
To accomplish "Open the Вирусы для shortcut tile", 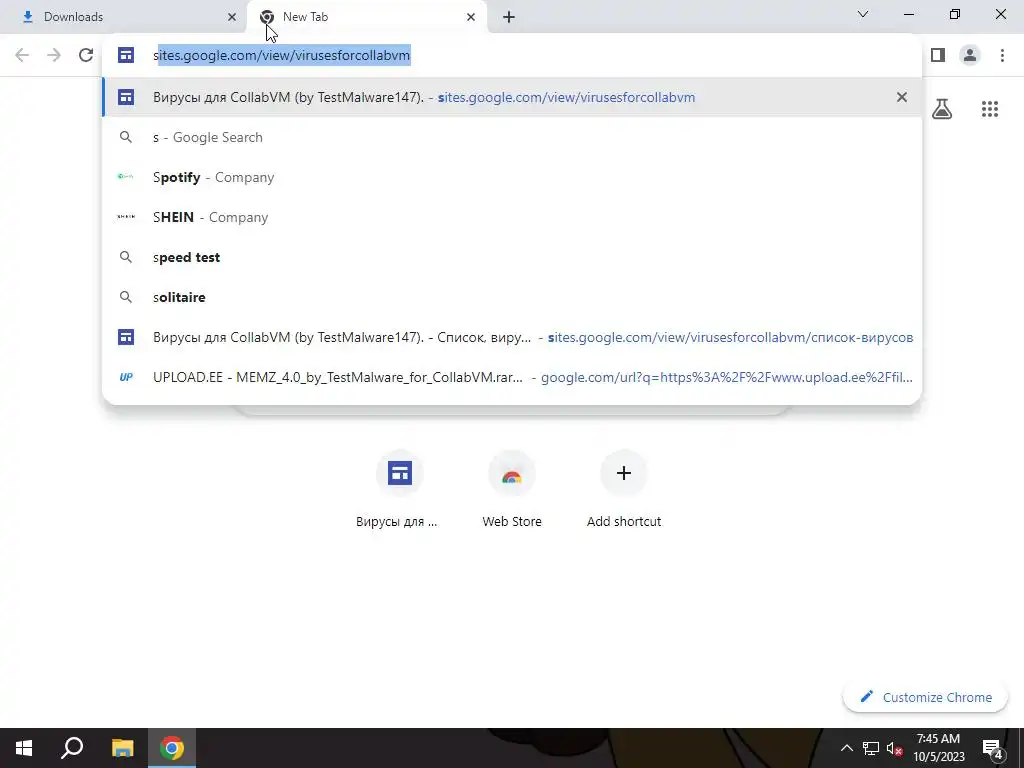I will [x=399, y=489].
